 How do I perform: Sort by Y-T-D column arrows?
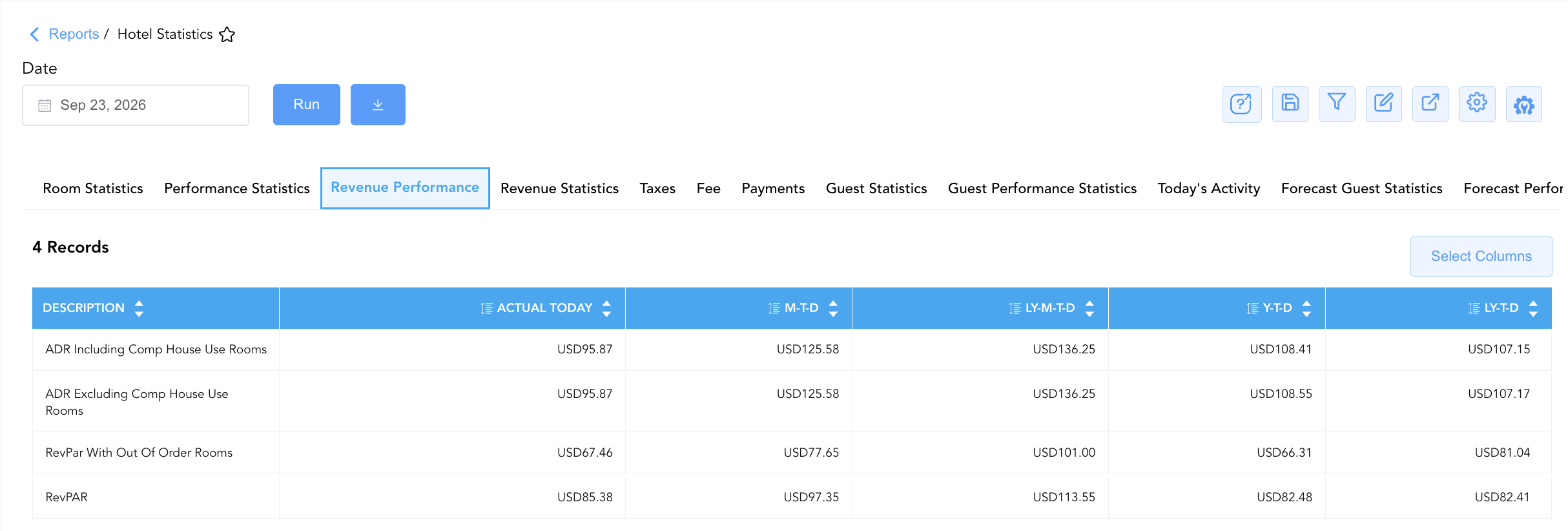(1306, 308)
